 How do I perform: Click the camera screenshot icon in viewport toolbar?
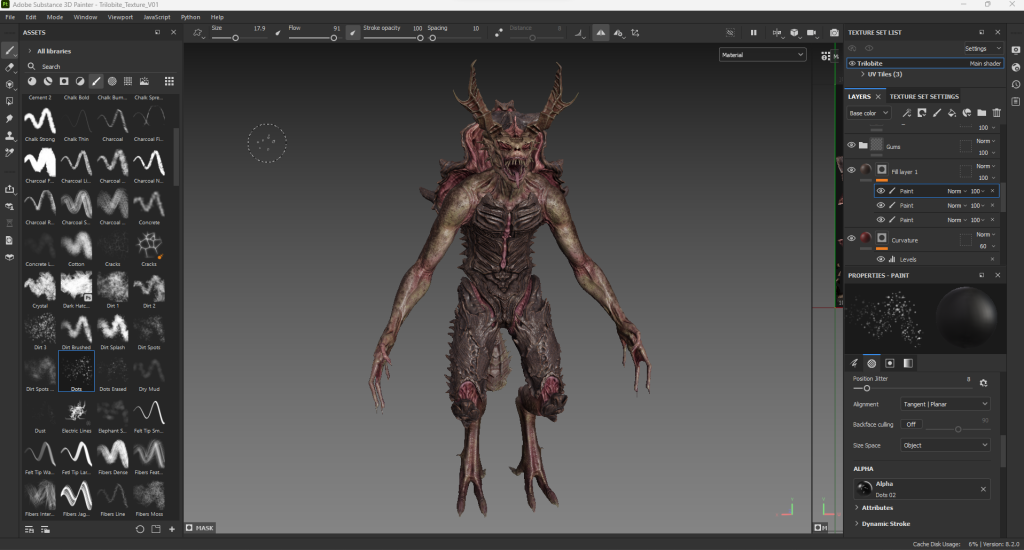(835, 33)
